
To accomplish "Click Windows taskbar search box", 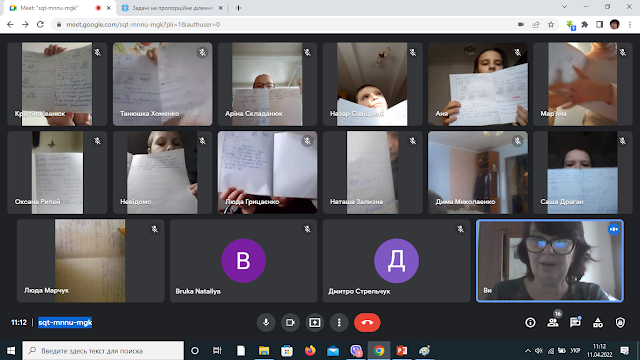I will pos(103,351).
